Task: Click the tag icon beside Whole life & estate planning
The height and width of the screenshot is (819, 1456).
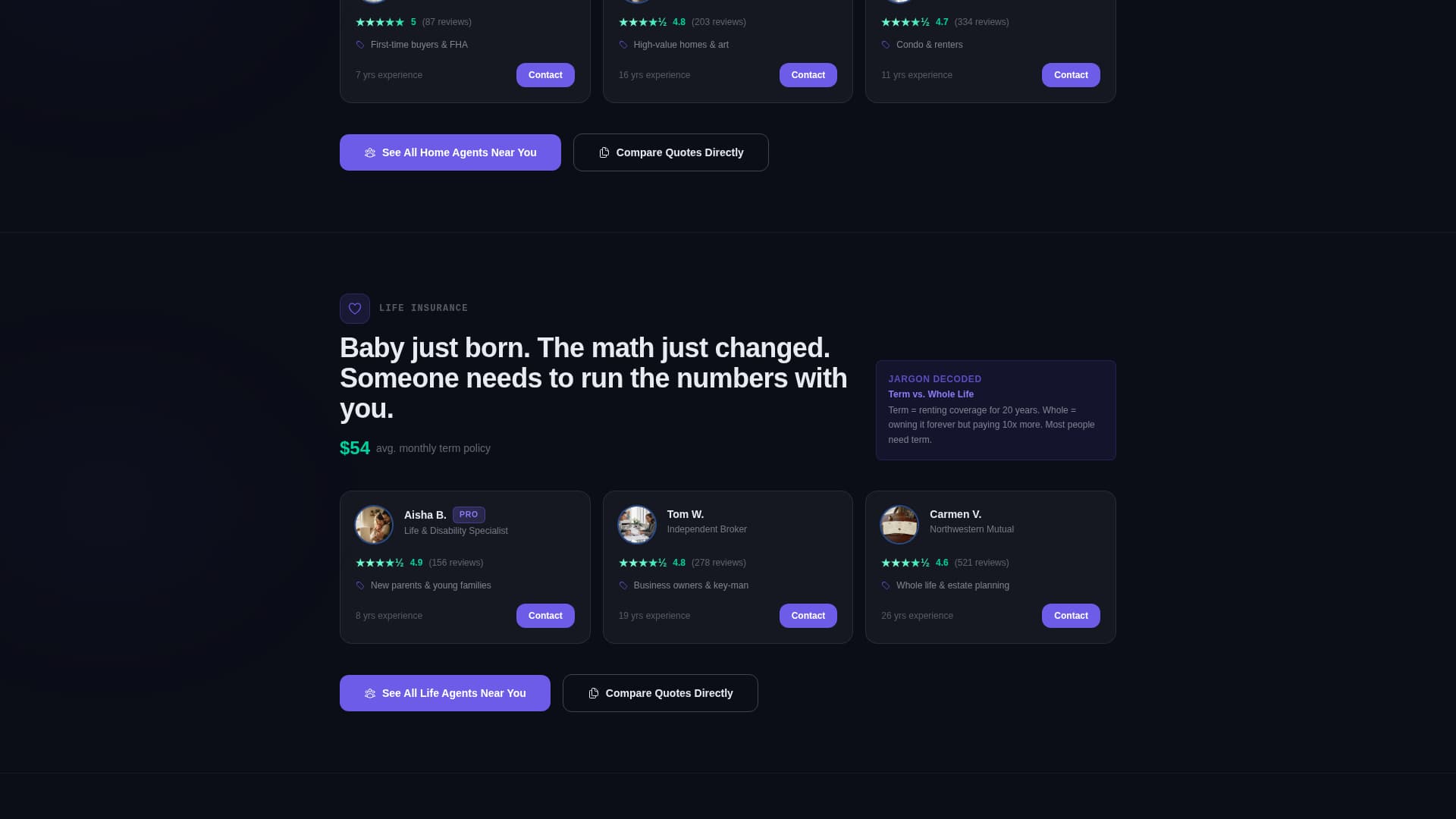Action: pos(886,585)
